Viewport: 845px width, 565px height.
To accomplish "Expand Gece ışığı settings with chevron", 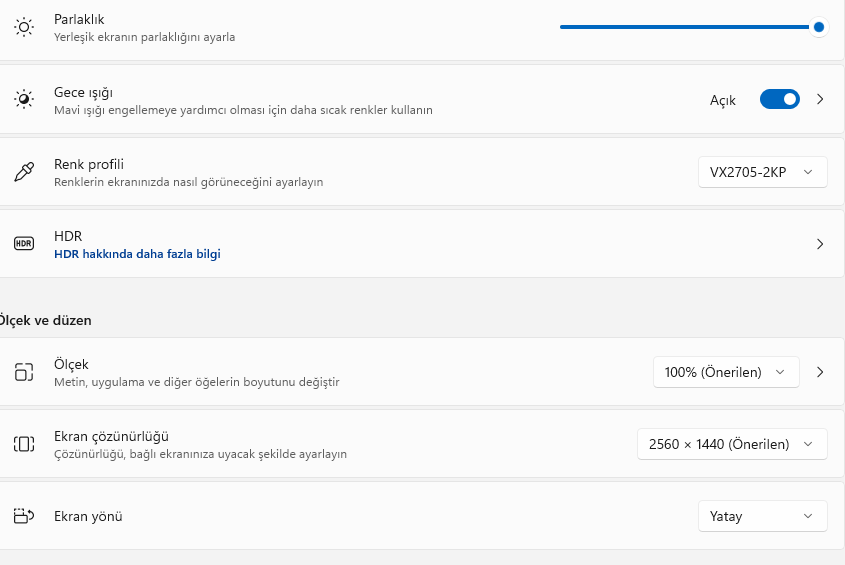I will point(820,99).
